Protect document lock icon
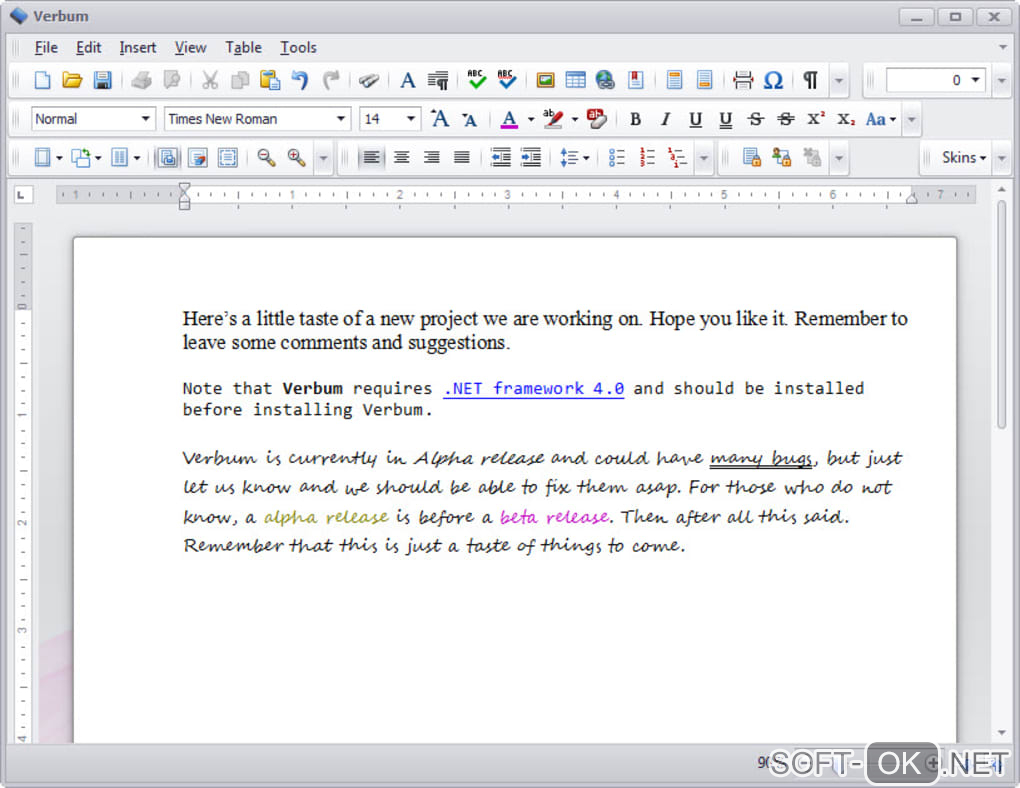The image size is (1020, 788). point(751,157)
